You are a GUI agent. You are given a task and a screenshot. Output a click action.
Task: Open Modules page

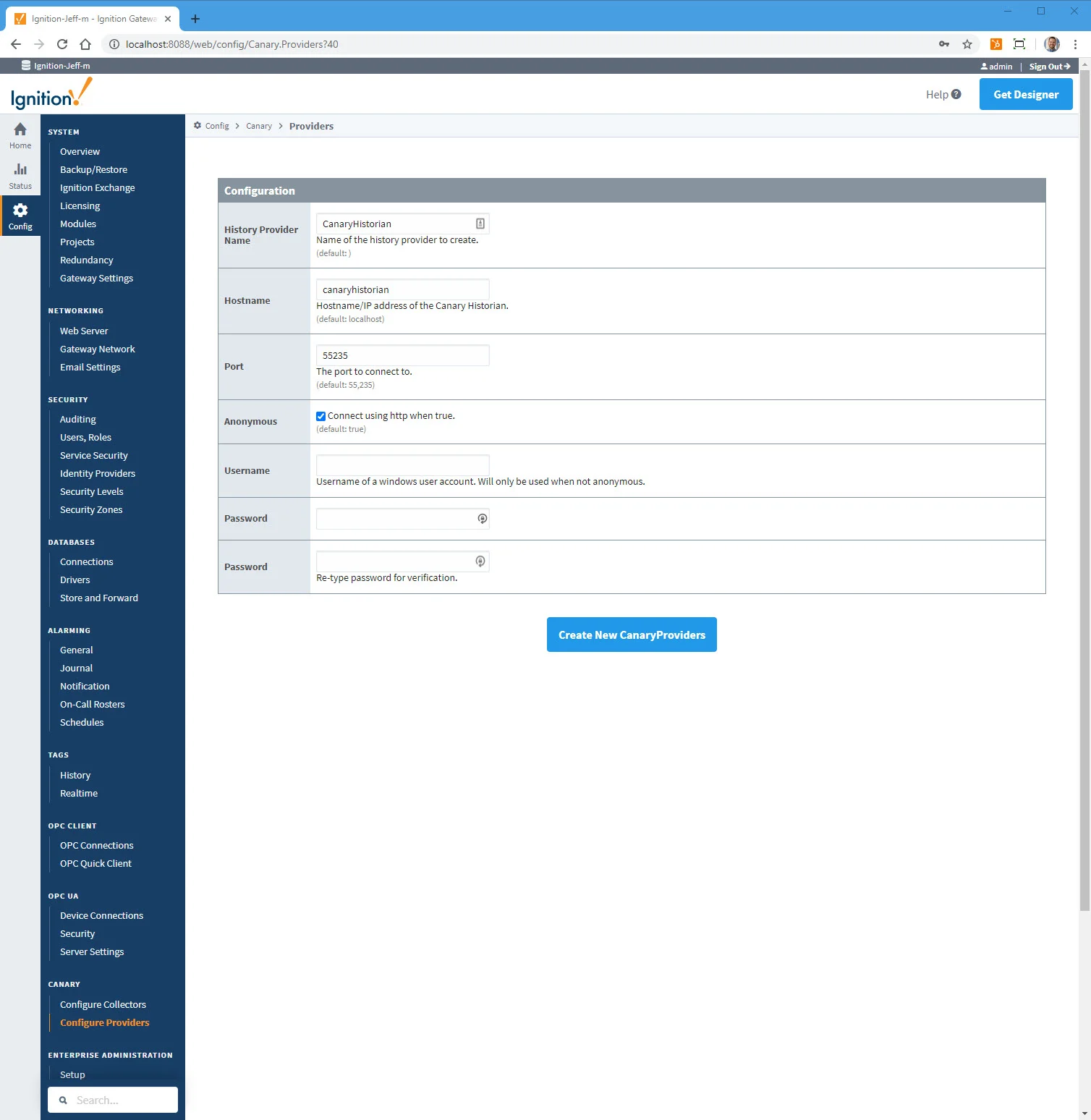(x=78, y=224)
